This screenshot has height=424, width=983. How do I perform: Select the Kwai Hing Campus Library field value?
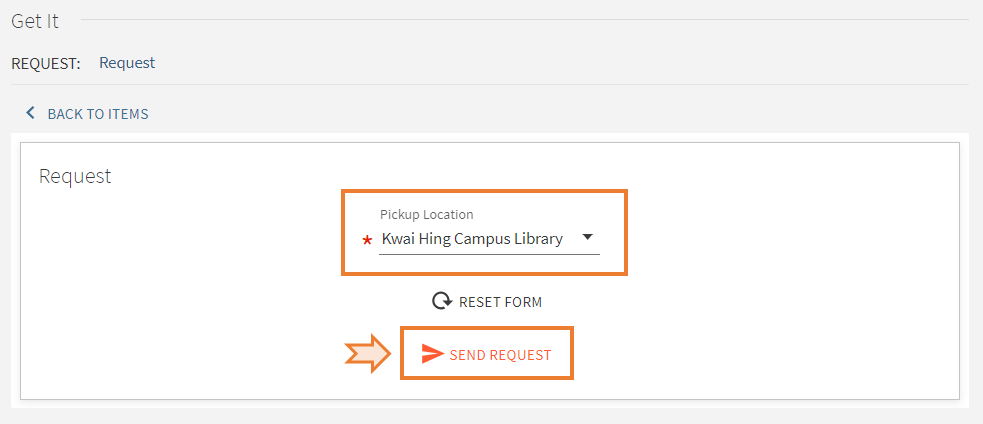click(x=472, y=239)
